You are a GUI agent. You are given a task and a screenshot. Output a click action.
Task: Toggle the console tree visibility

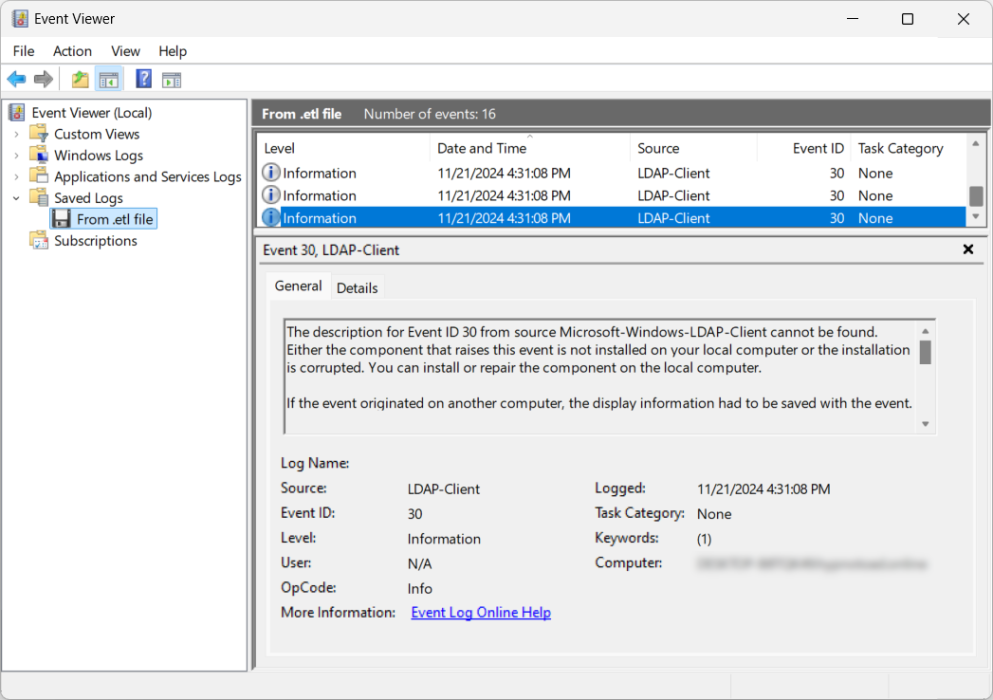tap(109, 79)
